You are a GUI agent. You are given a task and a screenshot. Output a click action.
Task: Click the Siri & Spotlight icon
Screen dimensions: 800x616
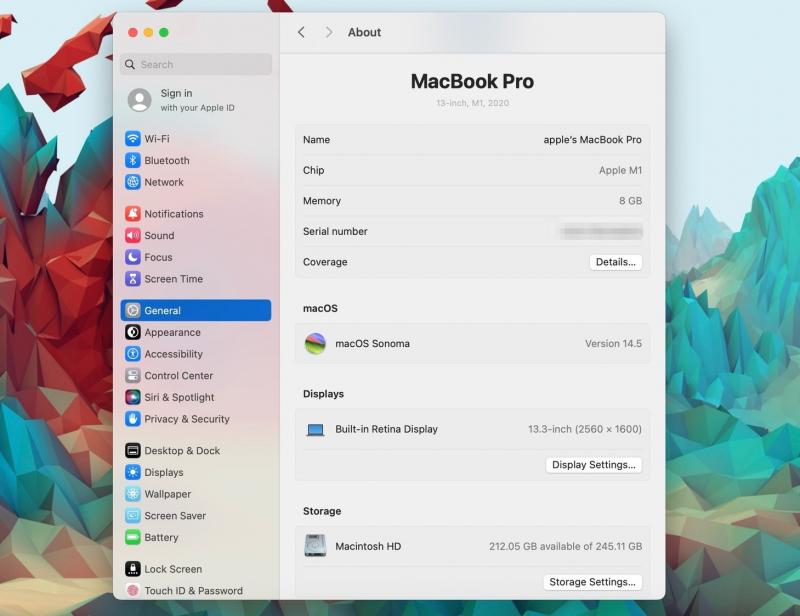pyautogui.click(x=133, y=397)
